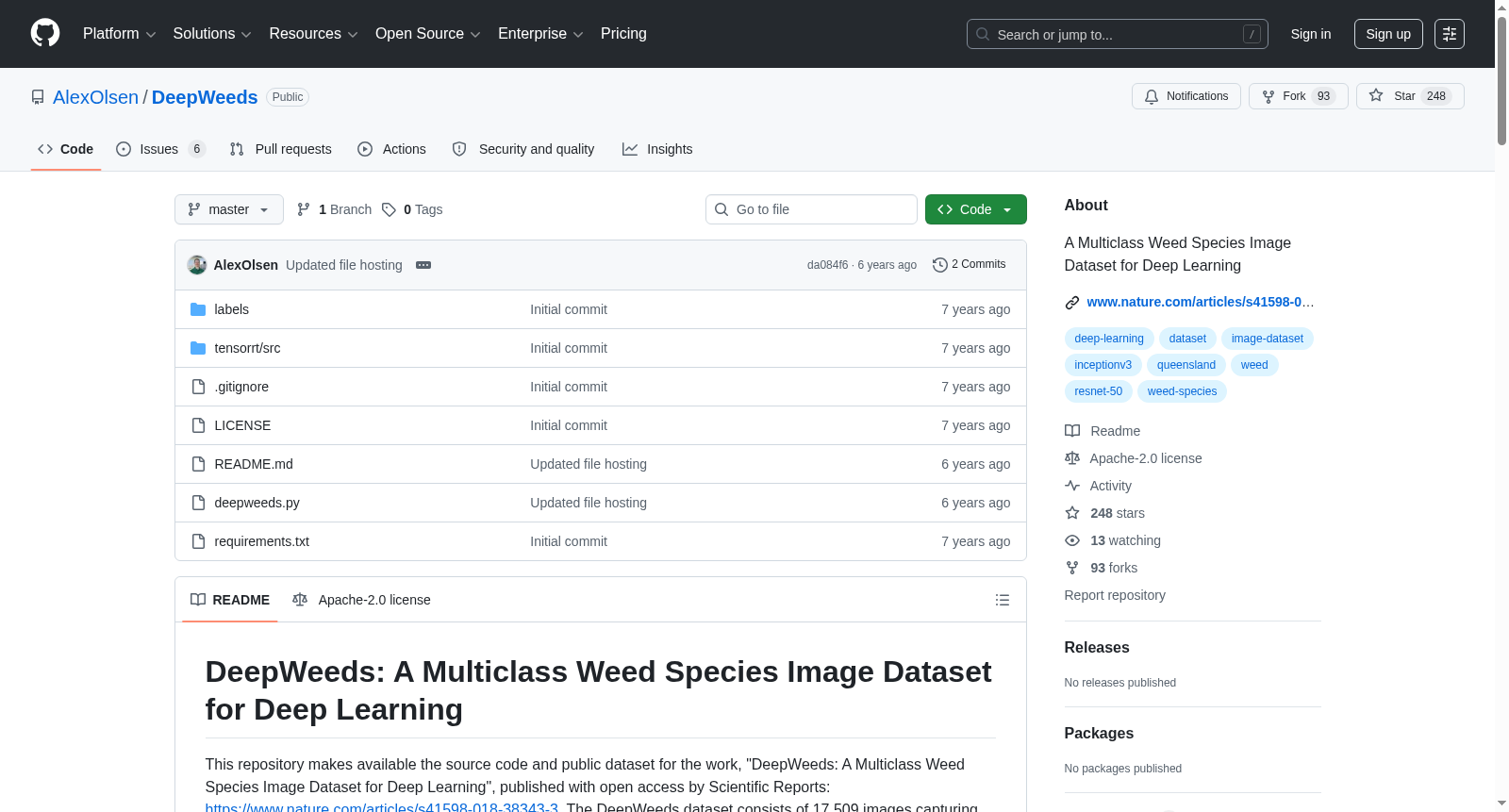Screen dimensions: 1509x812
Task: Open the 2 Commits history link
Action: coord(970,265)
